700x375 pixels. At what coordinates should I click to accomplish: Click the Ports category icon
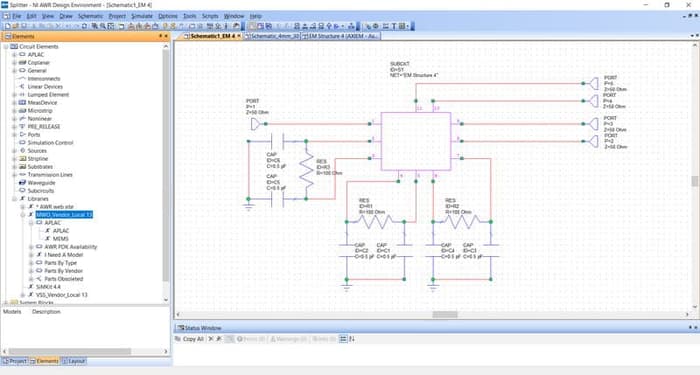22,134
